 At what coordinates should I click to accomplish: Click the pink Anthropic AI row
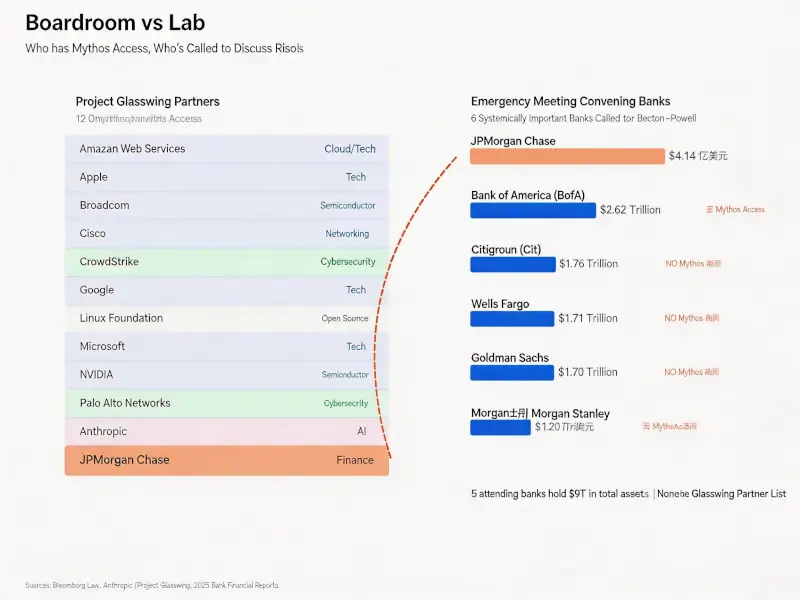227,431
